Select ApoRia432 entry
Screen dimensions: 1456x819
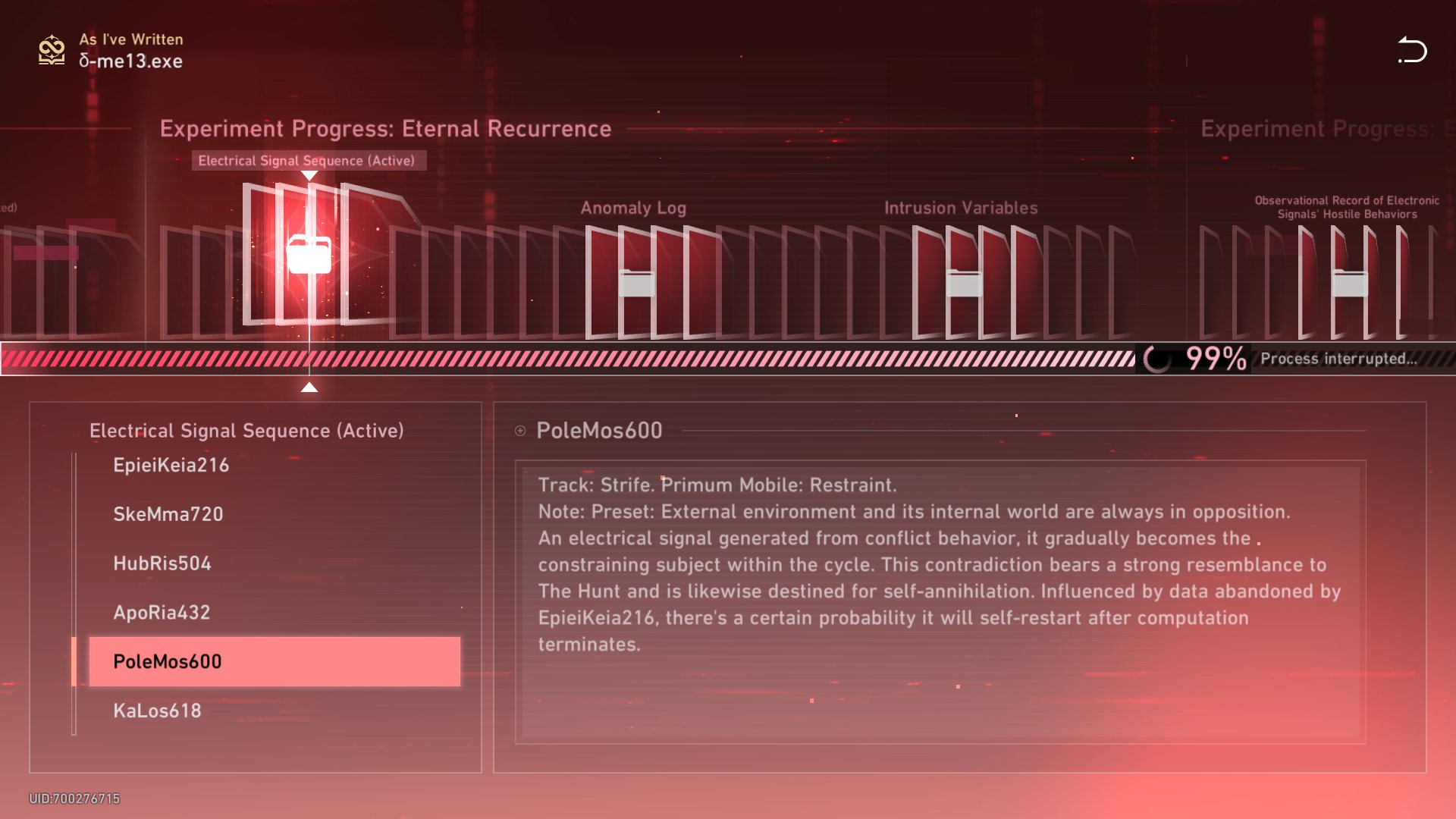(x=162, y=613)
